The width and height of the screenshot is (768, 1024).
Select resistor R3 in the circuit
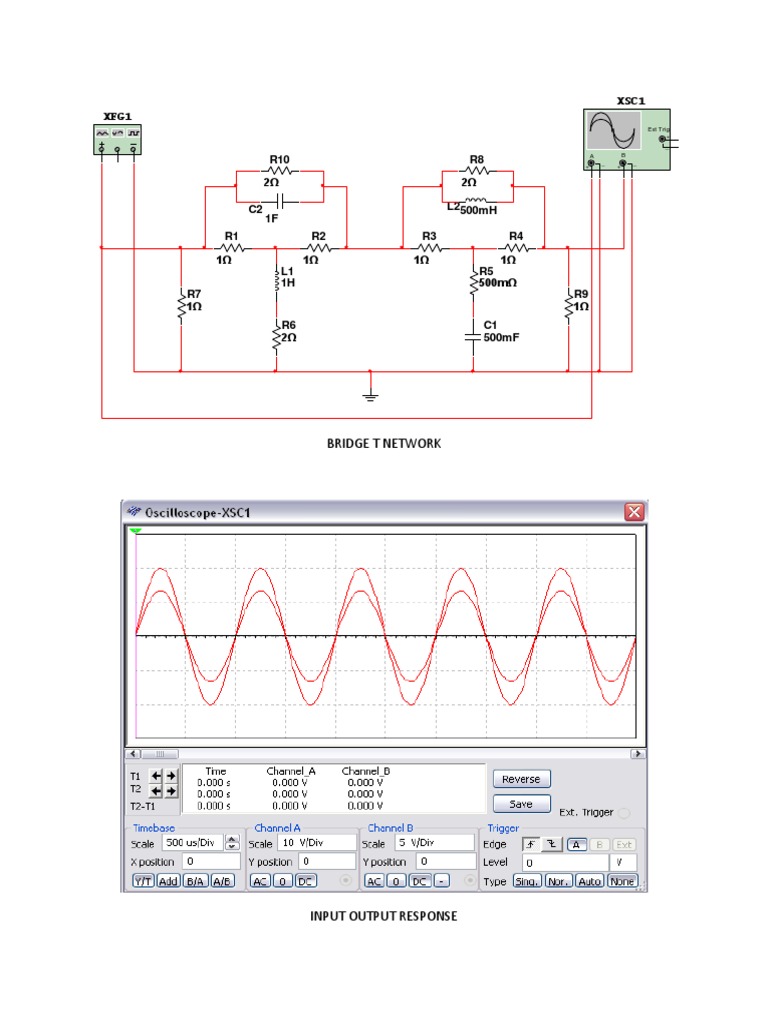tap(428, 248)
